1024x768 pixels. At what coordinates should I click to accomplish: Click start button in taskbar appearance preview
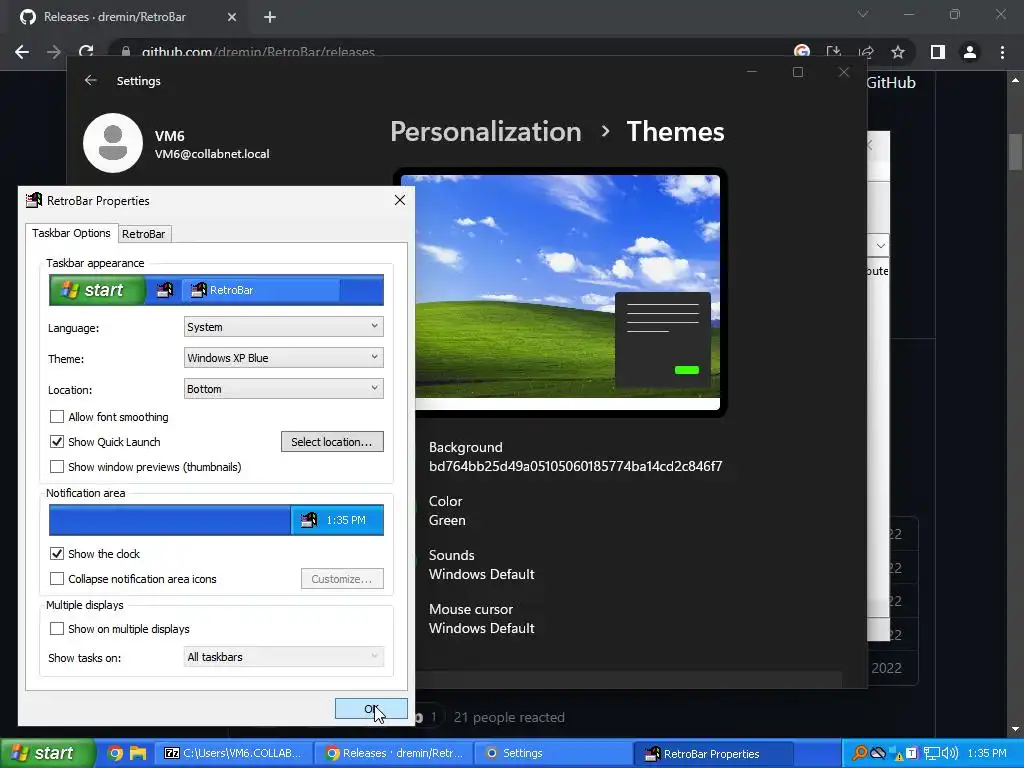[97, 290]
